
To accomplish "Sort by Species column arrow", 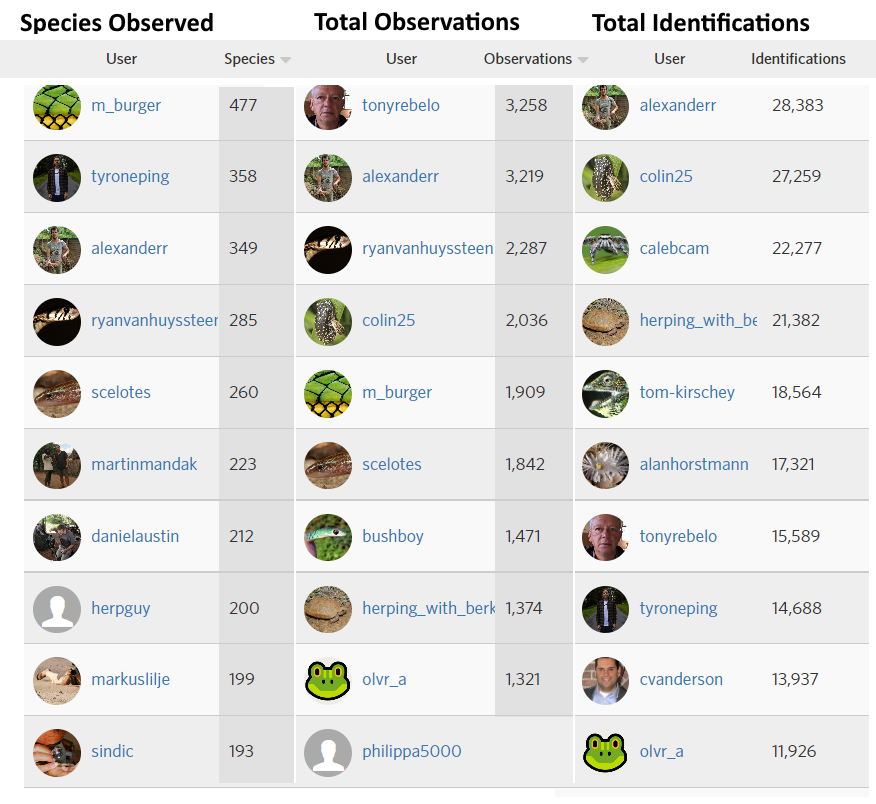I will pyautogui.click(x=285, y=60).
